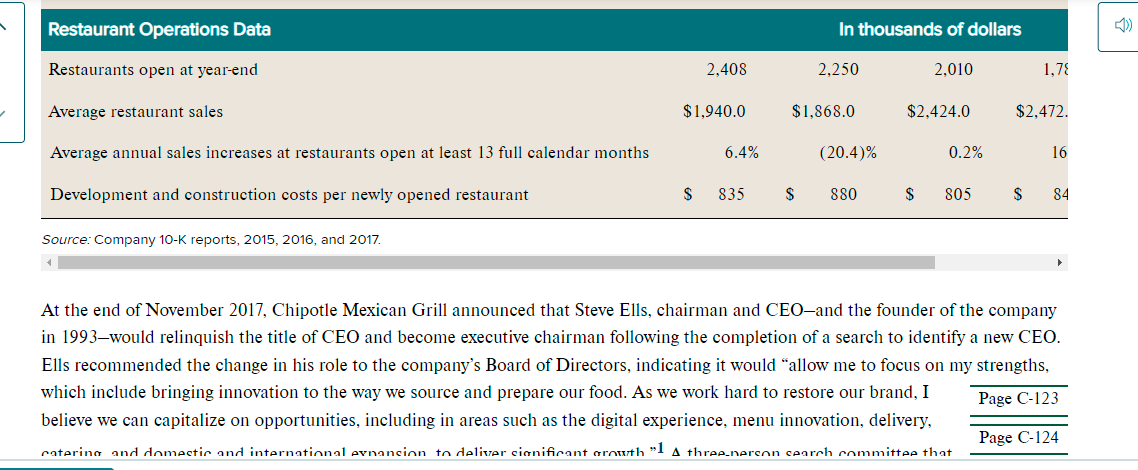Click the upward chevron in the left panel
This screenshot has width=1138, height=470.
click(4, 27)
